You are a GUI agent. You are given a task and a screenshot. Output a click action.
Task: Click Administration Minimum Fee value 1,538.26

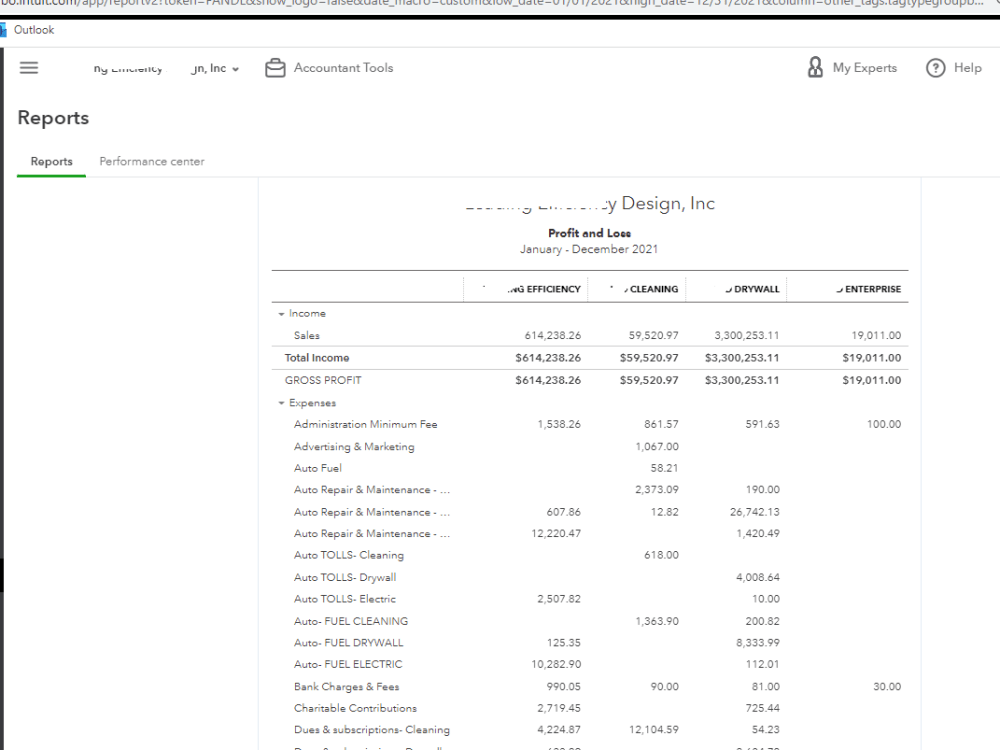pos(559,424)
